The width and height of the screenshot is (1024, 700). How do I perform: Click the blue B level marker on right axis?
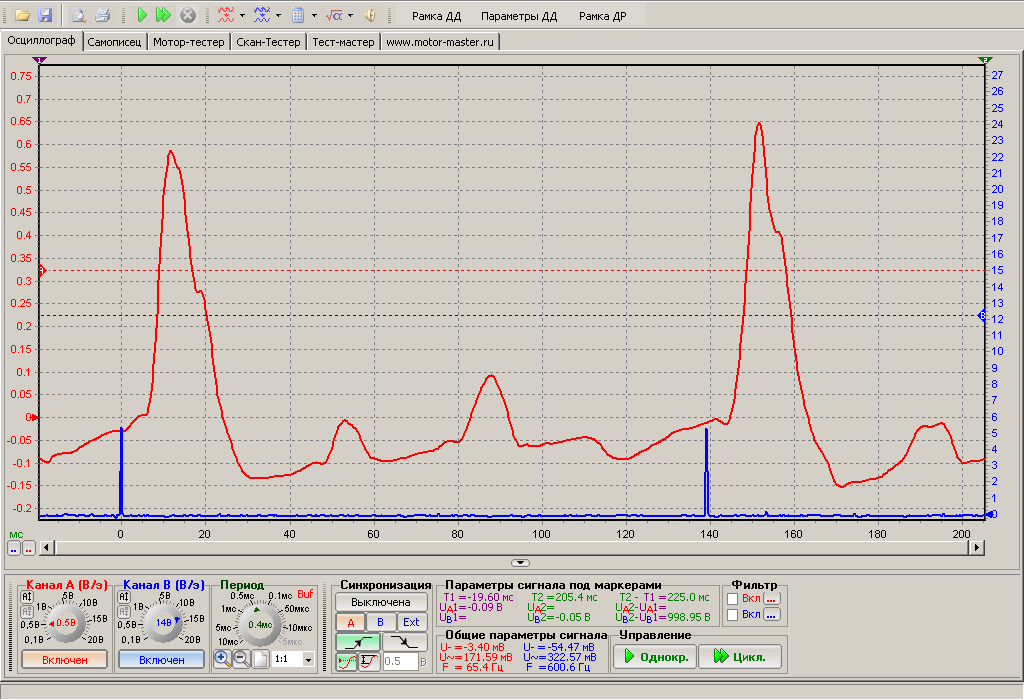[x=982, y=316]
